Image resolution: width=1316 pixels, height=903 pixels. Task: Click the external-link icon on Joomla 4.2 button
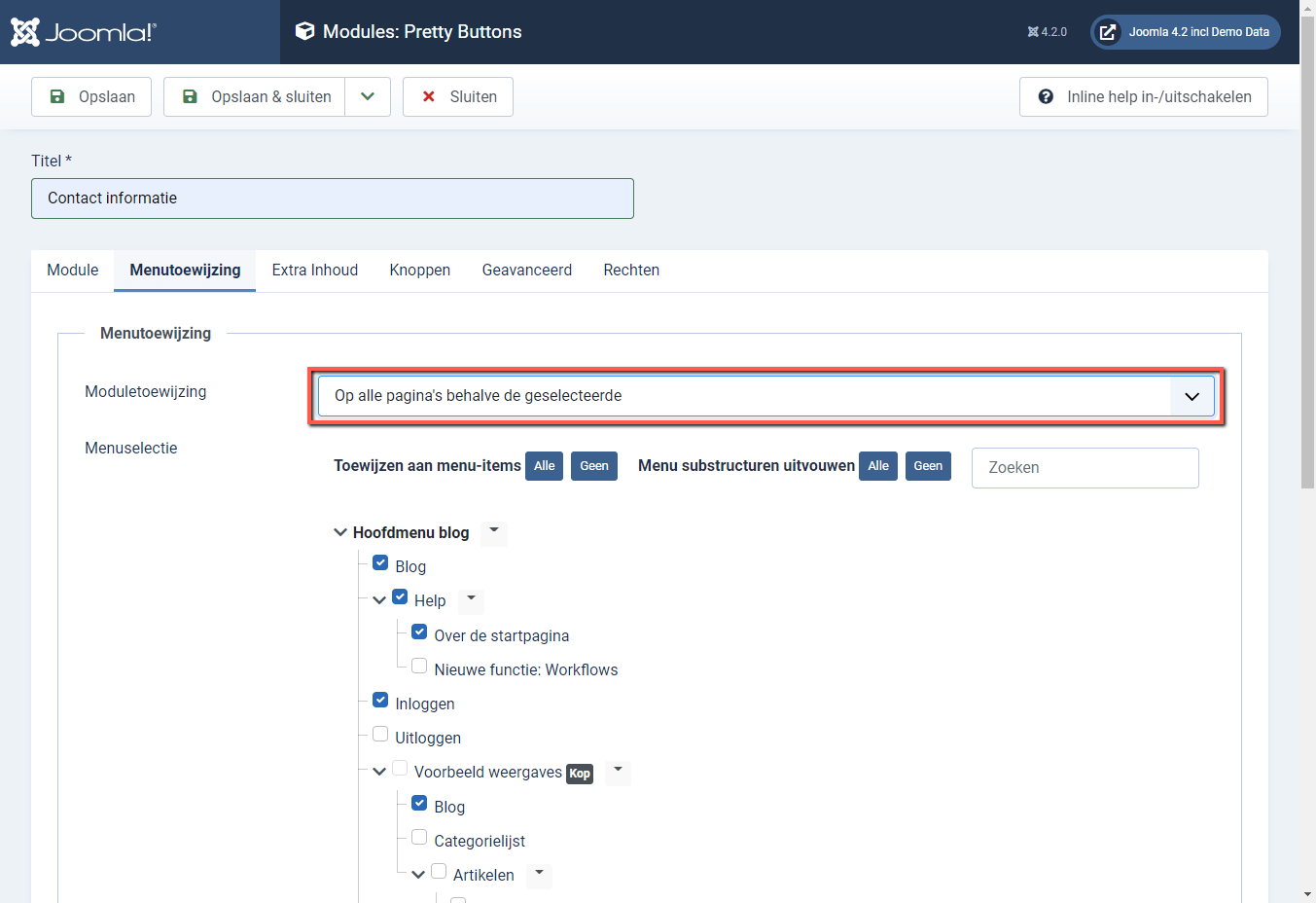pos(1107,31)
